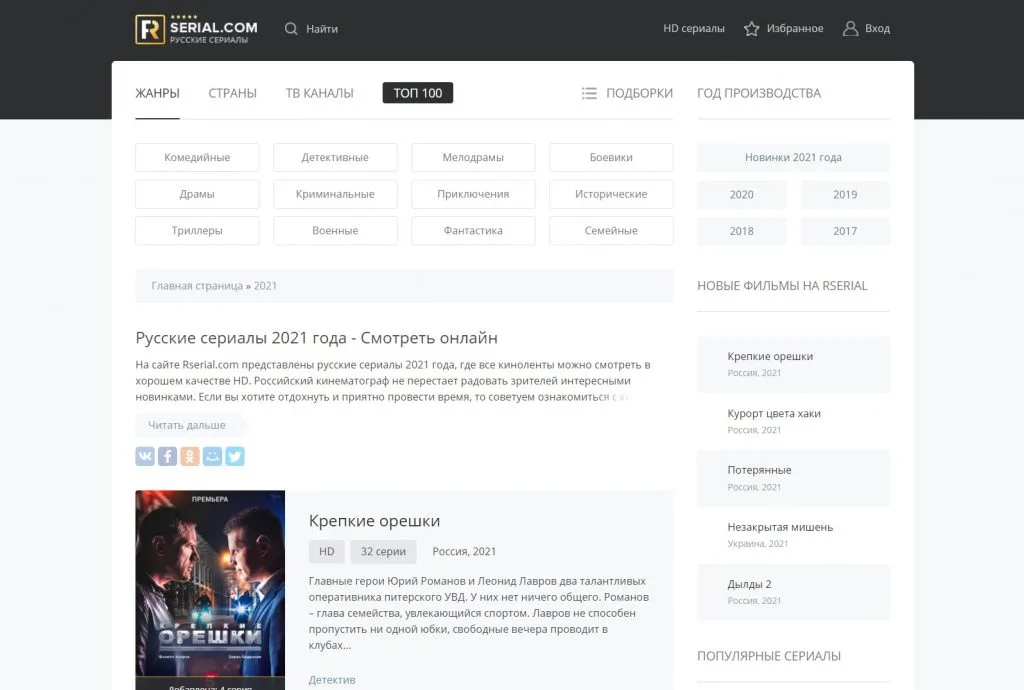Click the search magnifier icon
This screenshot has height=690, width=1024.
point(291,29)
